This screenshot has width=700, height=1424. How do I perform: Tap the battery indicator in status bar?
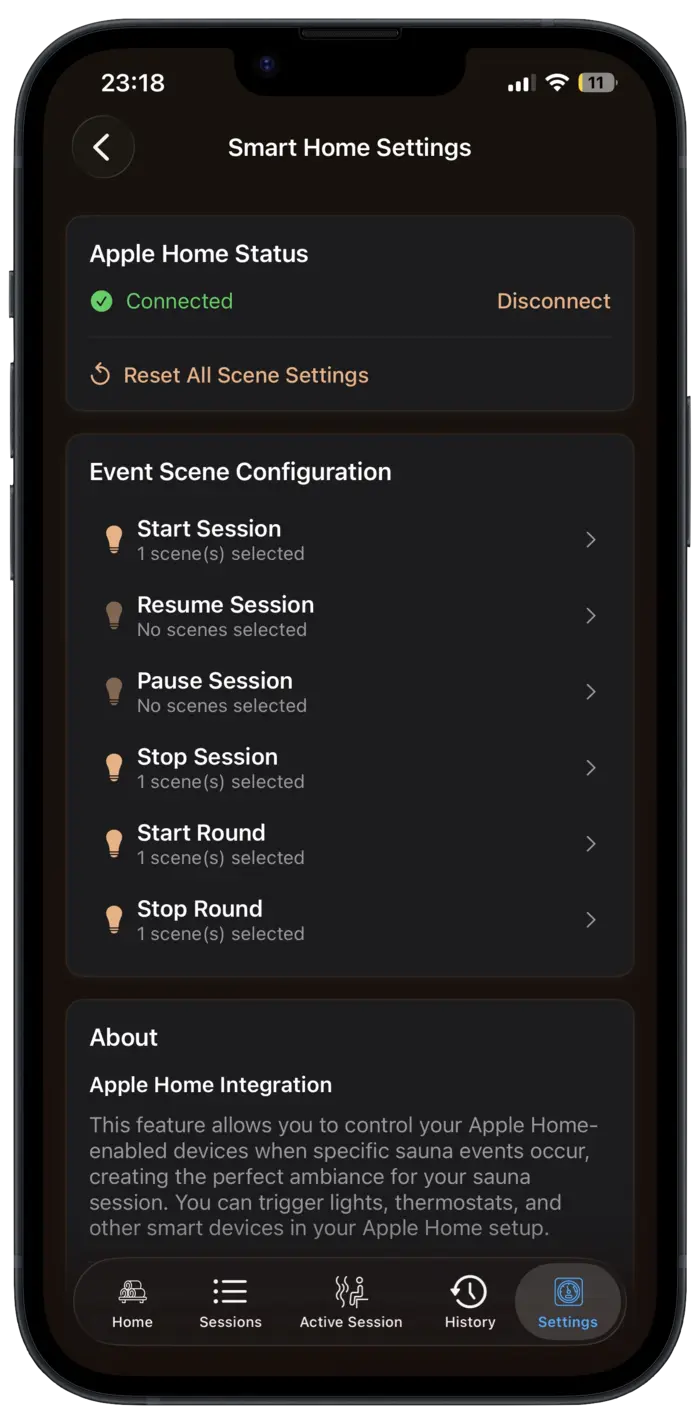click(x=597, y=83)
